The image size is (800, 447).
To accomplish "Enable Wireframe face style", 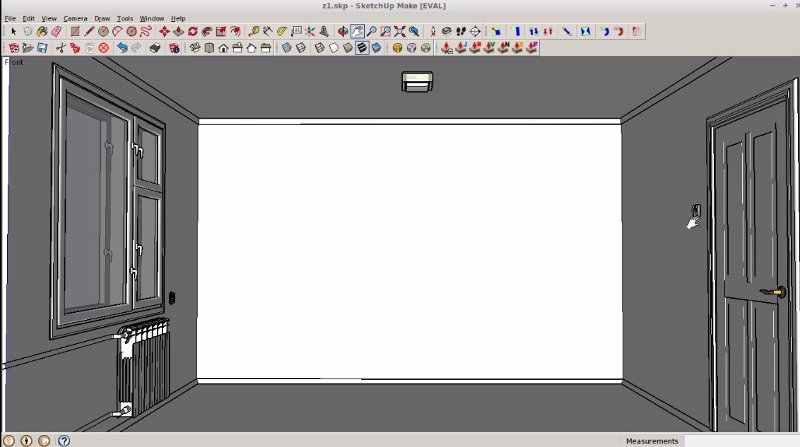I will (319, 48).
